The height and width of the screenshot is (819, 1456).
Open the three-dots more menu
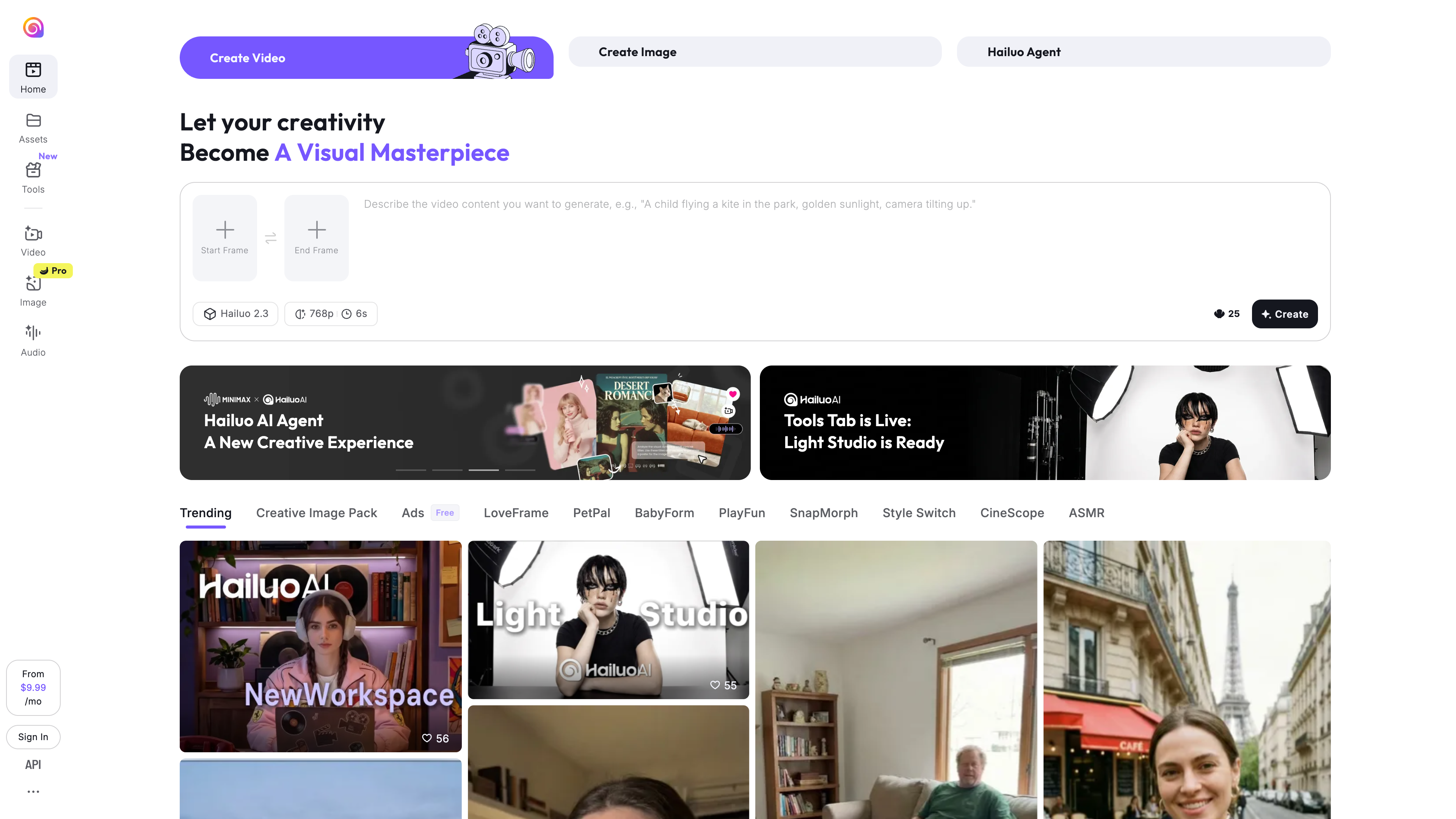coord(33,791)
